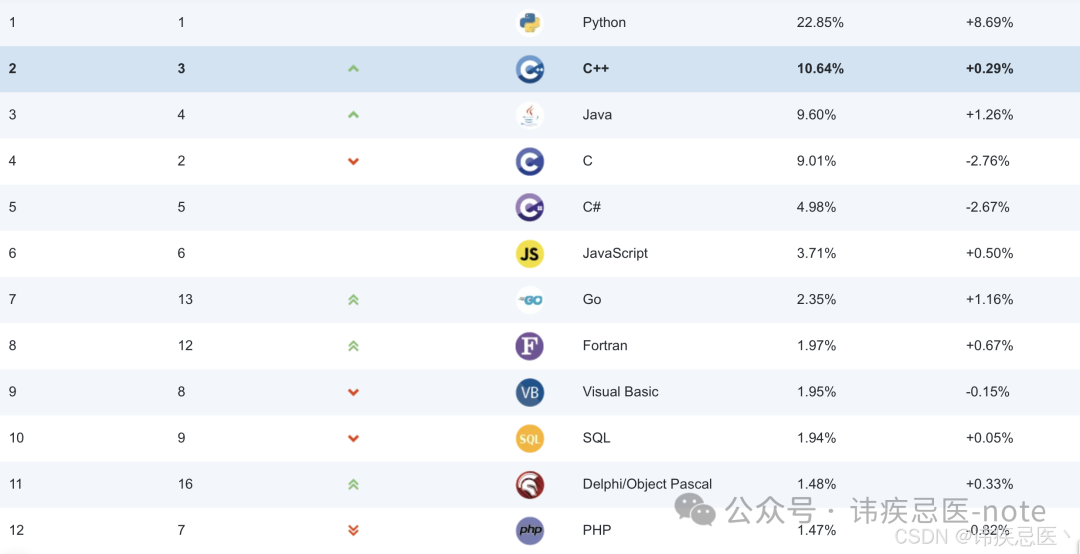The height and width of the screenshot is (554, 1080).
Task: Click the C# logo icon
Action: 530,207
